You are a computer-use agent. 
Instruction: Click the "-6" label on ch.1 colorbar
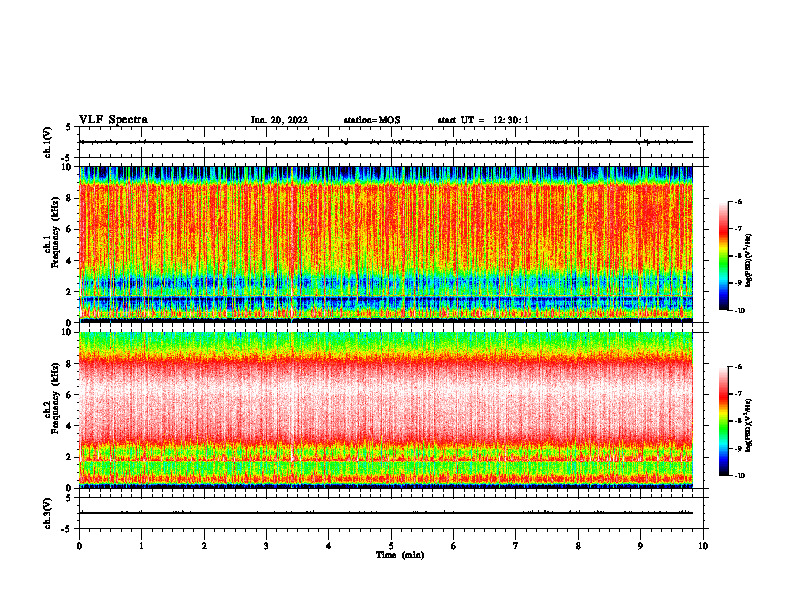point(738,202)
